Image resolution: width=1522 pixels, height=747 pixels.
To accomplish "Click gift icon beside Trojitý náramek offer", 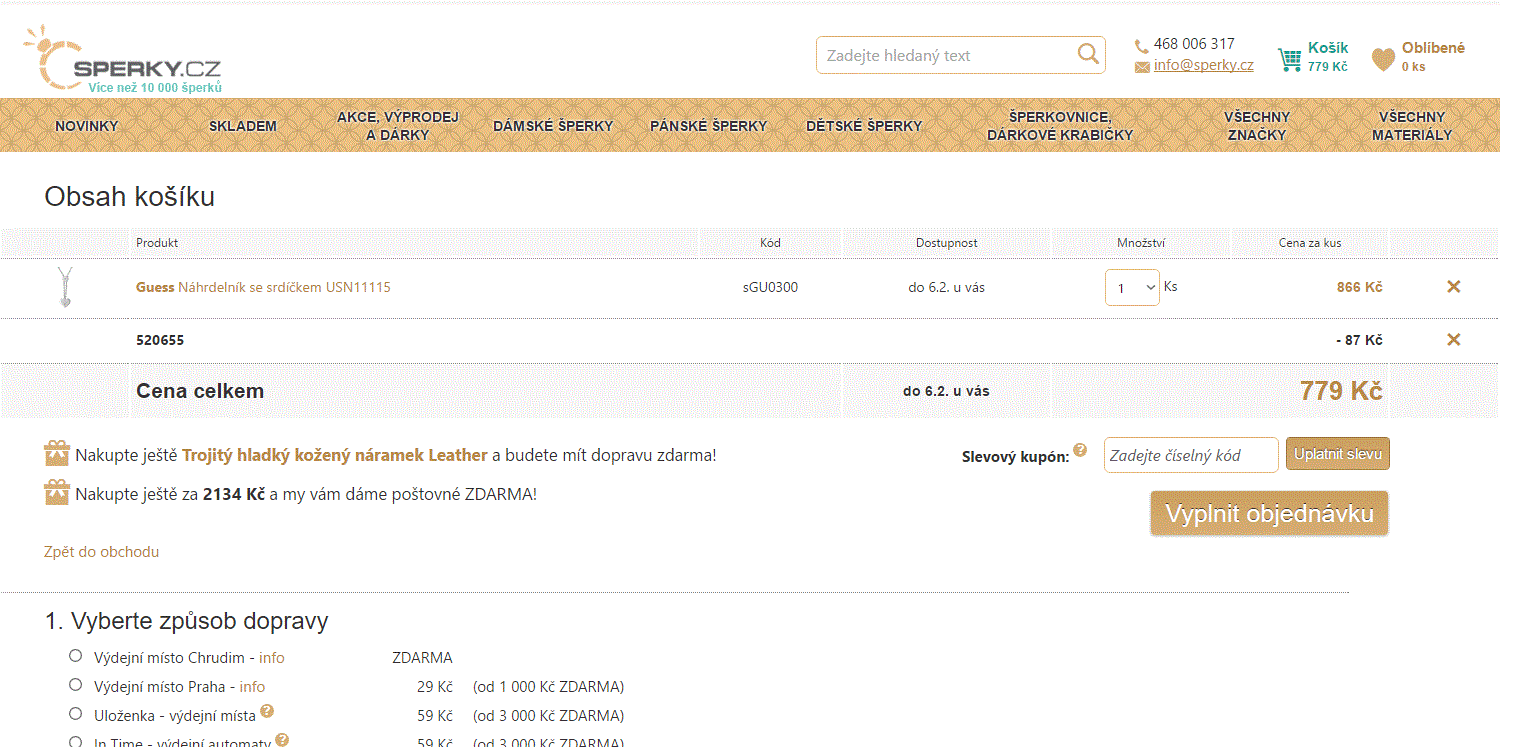I will [57, 454].
